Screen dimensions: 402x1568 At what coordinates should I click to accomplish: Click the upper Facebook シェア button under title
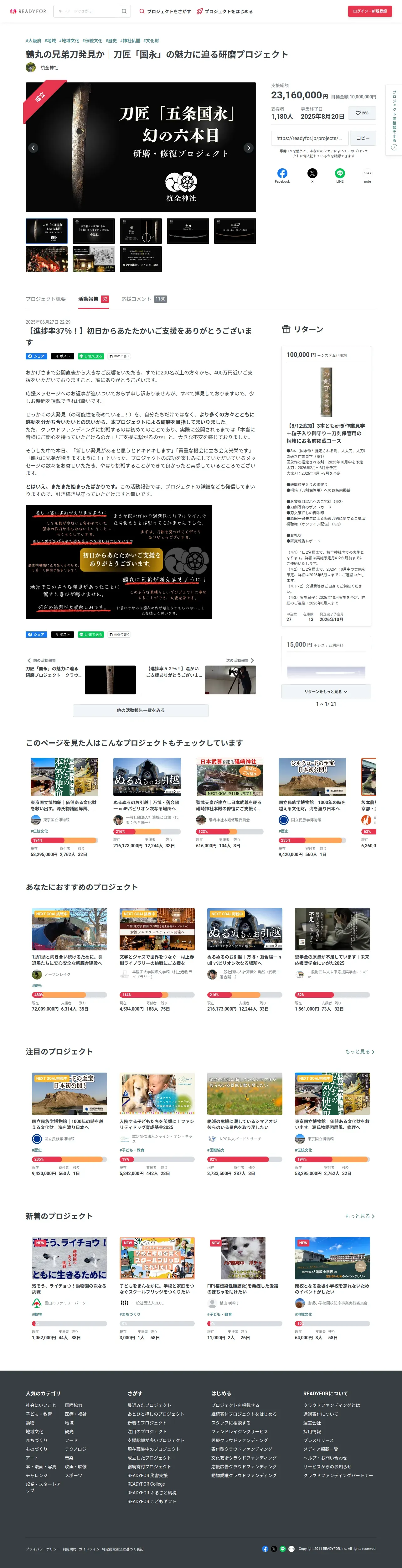coord(37,356)
